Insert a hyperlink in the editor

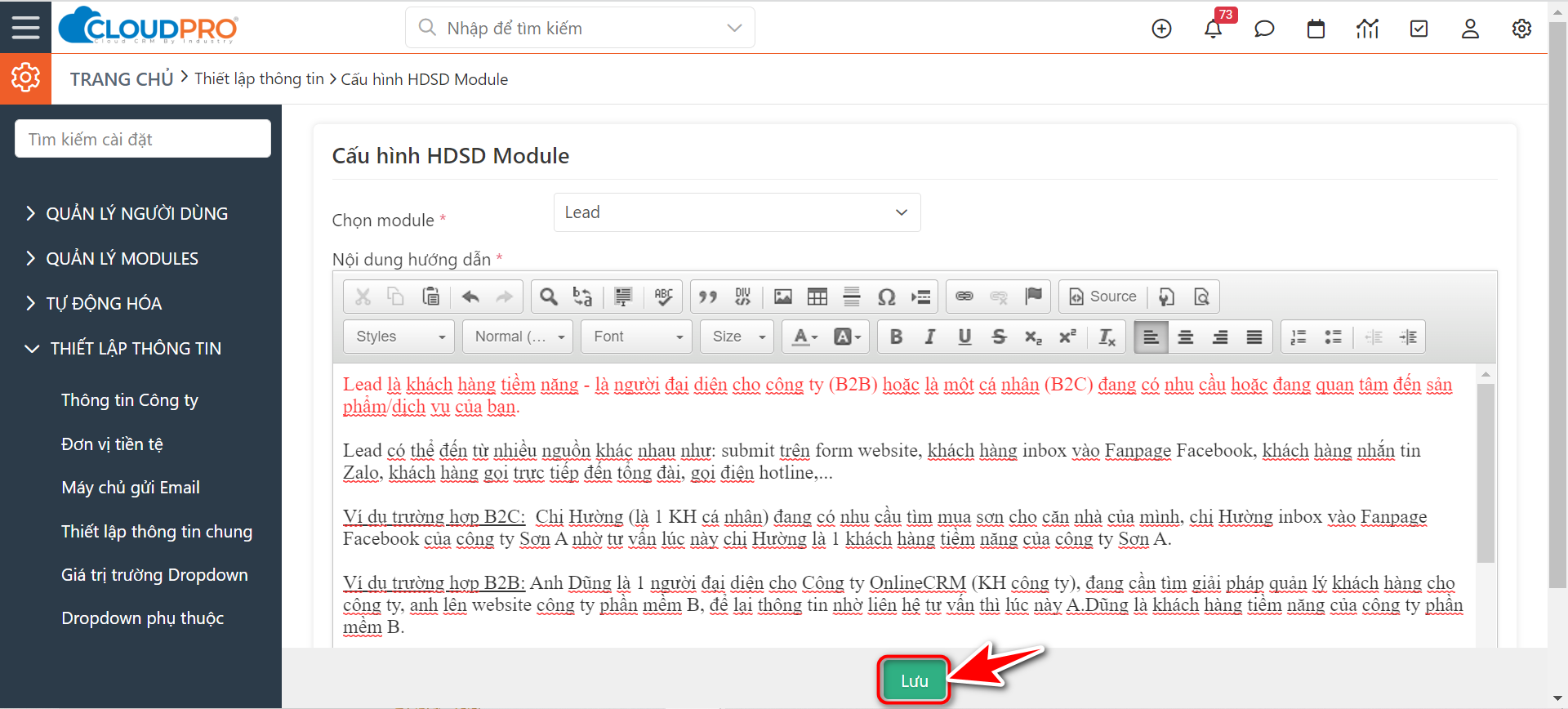tap(964, 297)
